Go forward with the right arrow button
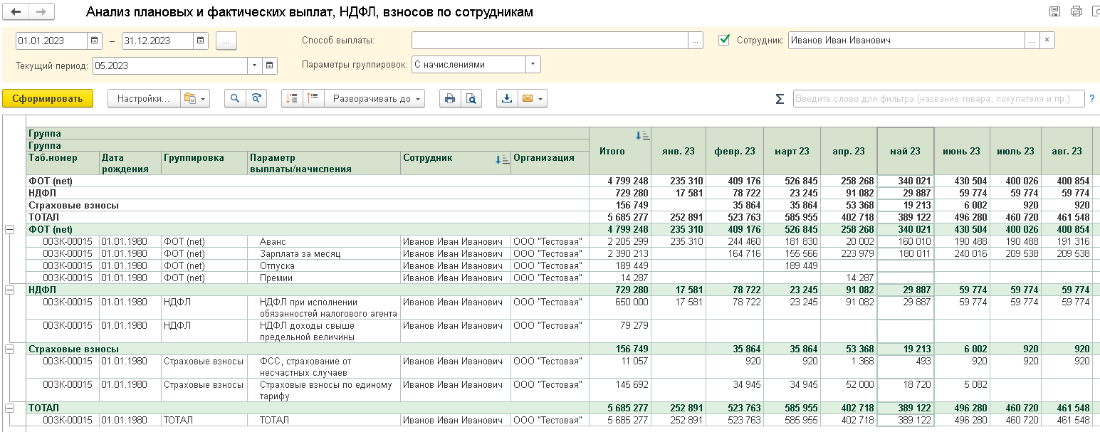The height and width of the screenshot is (432, 1100). pyautogui.click(x=41, y=13)
